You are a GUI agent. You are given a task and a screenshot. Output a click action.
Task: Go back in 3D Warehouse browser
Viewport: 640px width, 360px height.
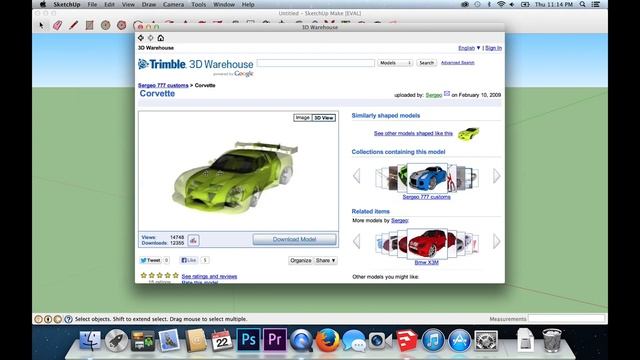click(x=141, y=38)
